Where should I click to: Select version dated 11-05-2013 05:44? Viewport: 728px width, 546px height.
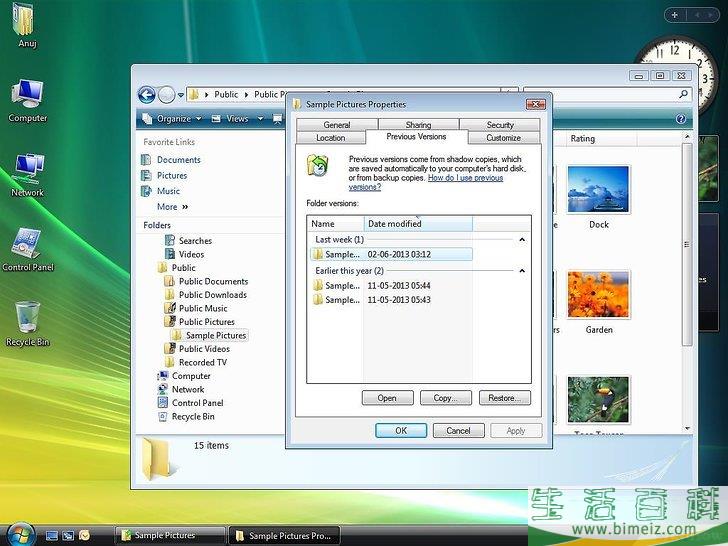(391, 286)
